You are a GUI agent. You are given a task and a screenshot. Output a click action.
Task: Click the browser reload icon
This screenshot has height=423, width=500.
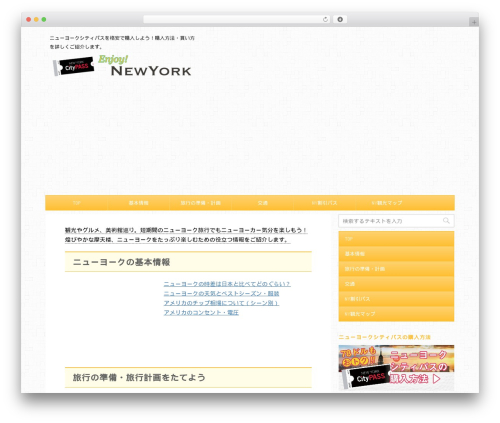click(325, 20)
